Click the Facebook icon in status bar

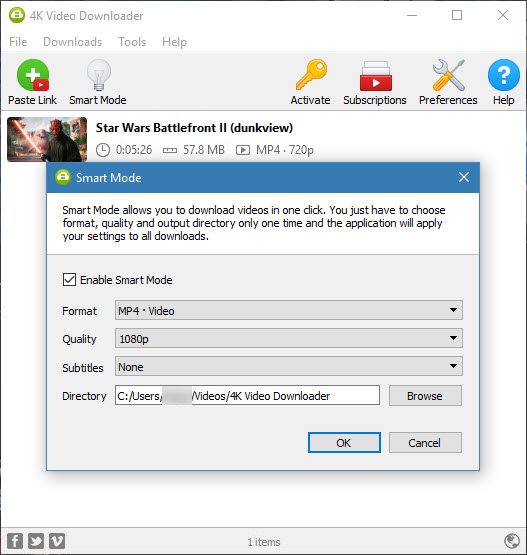pos(15,541)
